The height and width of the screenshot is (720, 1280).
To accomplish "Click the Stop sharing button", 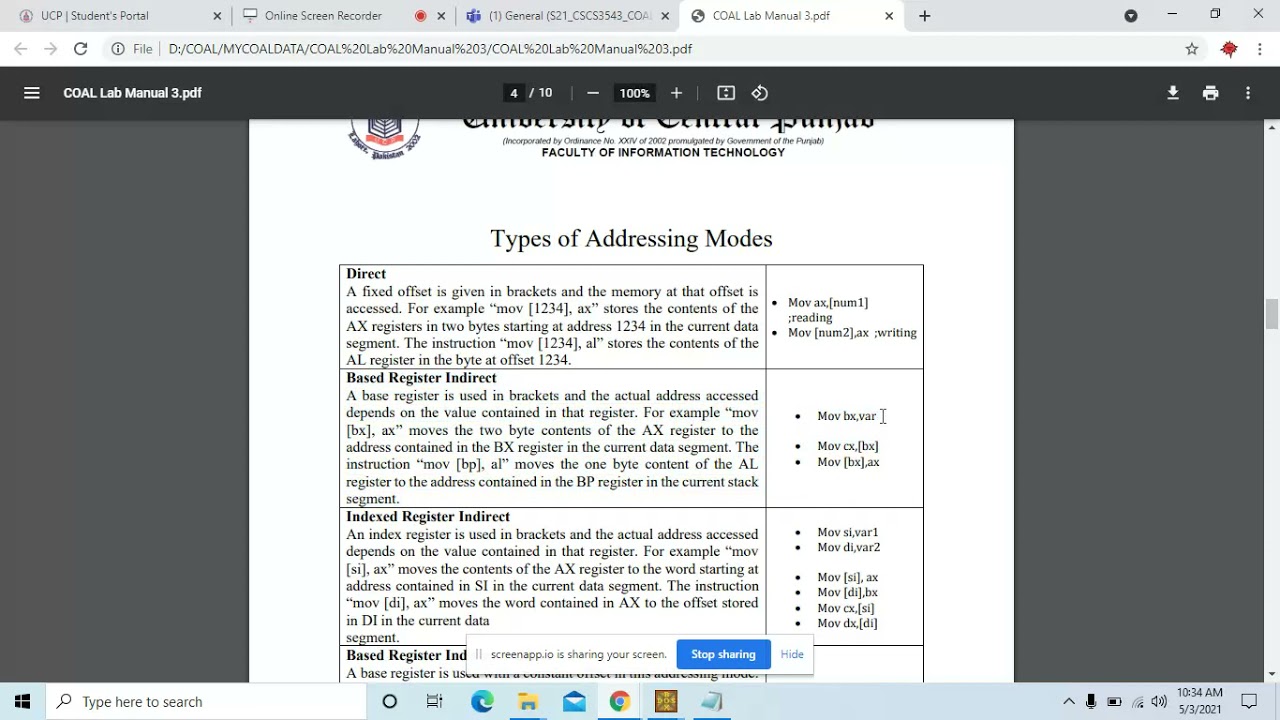I will pos(723,654).
